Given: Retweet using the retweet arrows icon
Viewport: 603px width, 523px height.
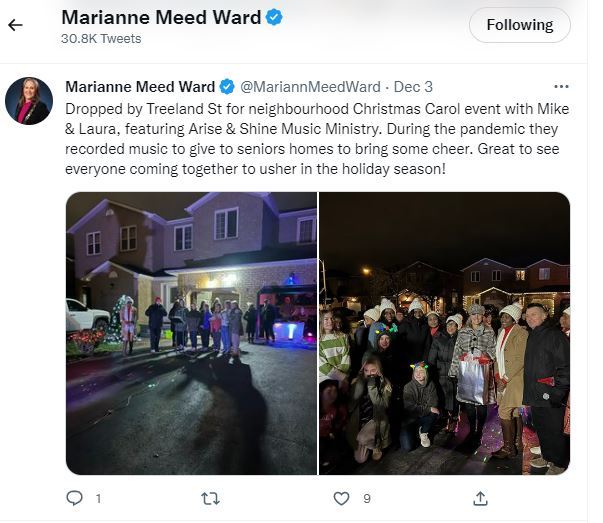Looking at the screenshot, I should (210, 498).
